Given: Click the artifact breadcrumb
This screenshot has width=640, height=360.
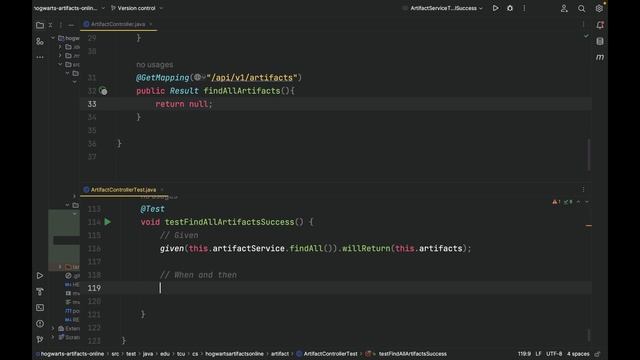Looking at the screenshot, I should [280, 354].
